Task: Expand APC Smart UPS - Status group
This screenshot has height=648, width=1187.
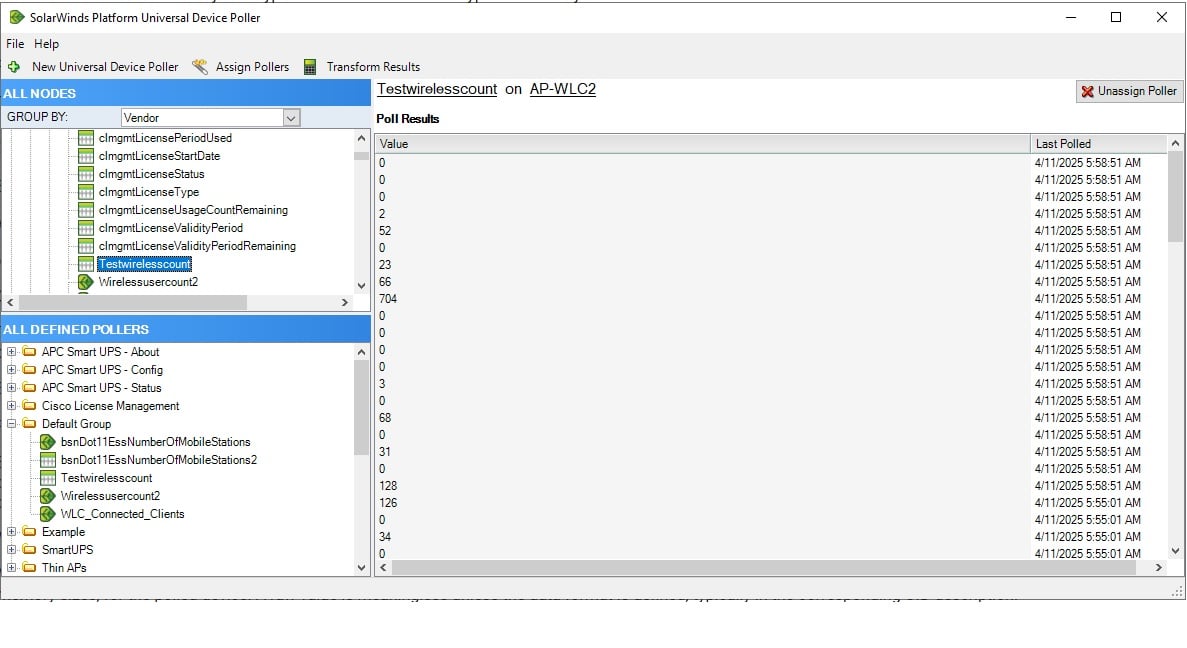Action: [x=11, y=388]
